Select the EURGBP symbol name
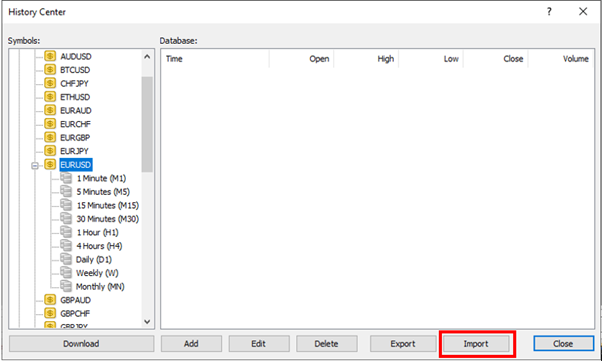Image resolution: width=602 pixels, height=361 pixels. (x=75, y=137)
